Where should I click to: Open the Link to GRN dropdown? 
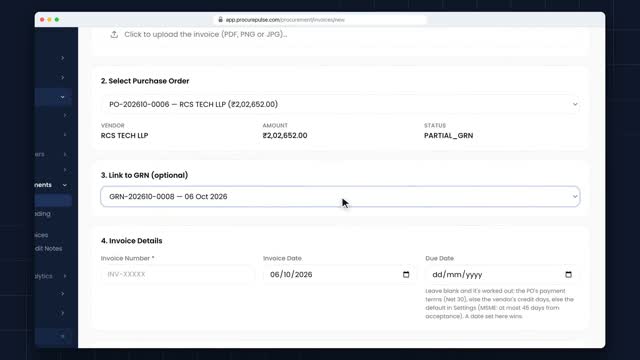pos(340,197)
